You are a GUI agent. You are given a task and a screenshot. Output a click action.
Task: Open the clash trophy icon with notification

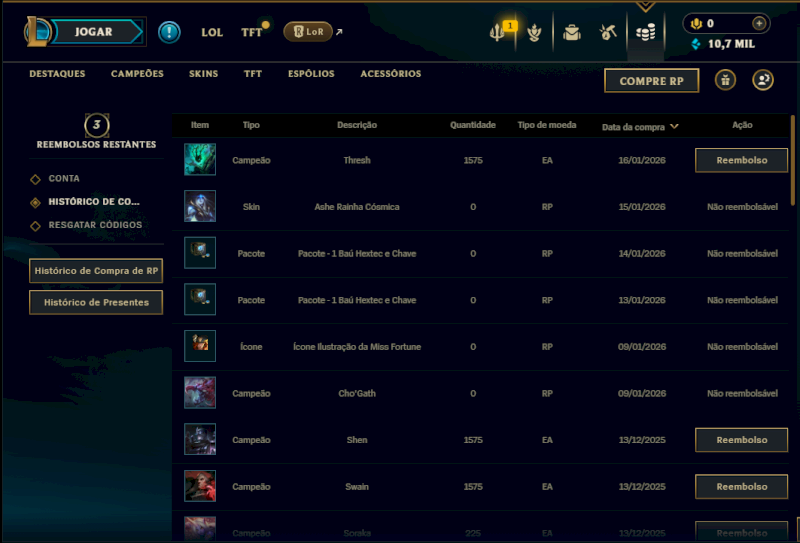497,33
